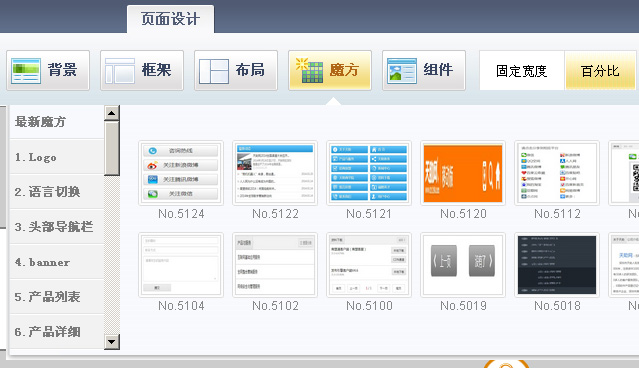Select the 4. banner category
Viewport: 639px width, 368px height.
(x=57, y=262)
